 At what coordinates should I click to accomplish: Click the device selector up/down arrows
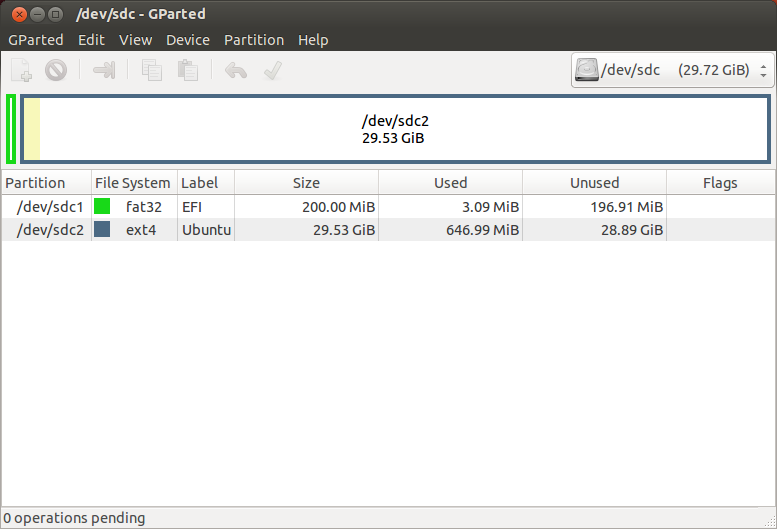[x=763, y=70]
